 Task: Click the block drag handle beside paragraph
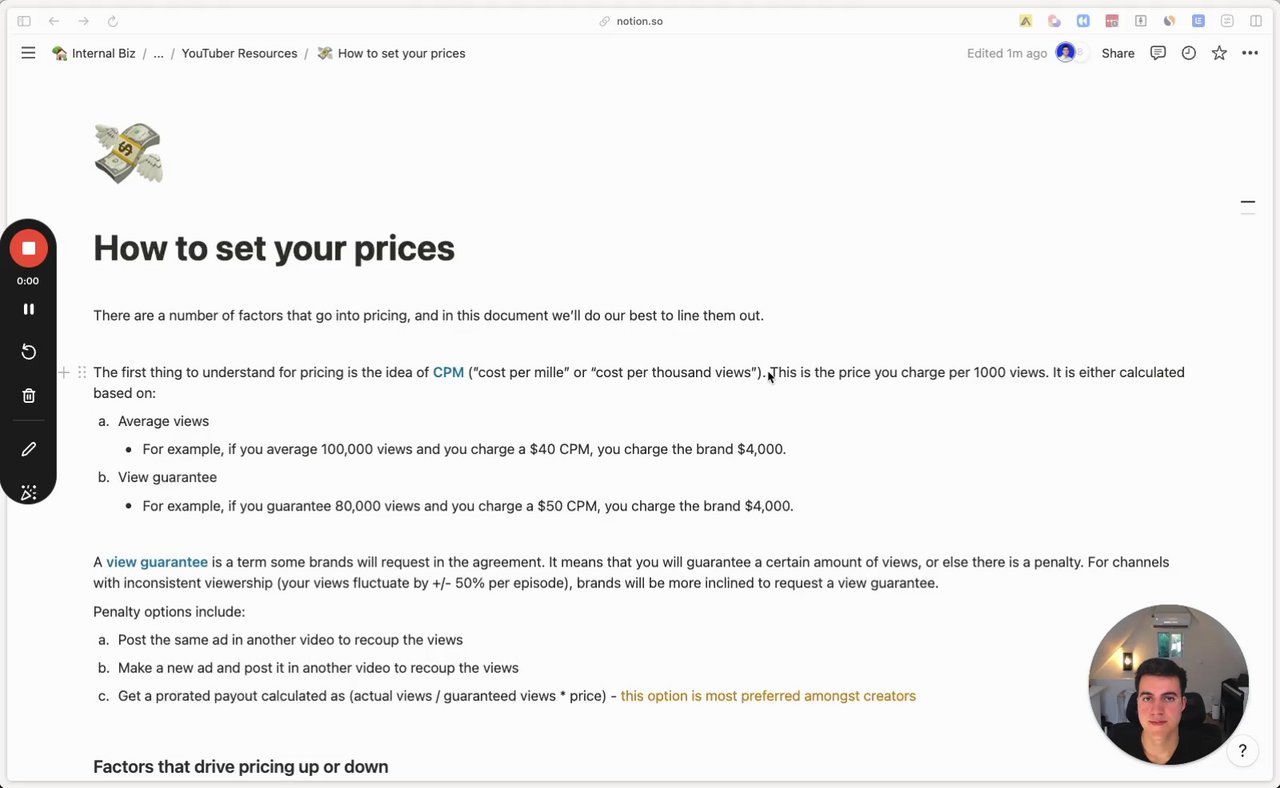click(x=81, y=372)
